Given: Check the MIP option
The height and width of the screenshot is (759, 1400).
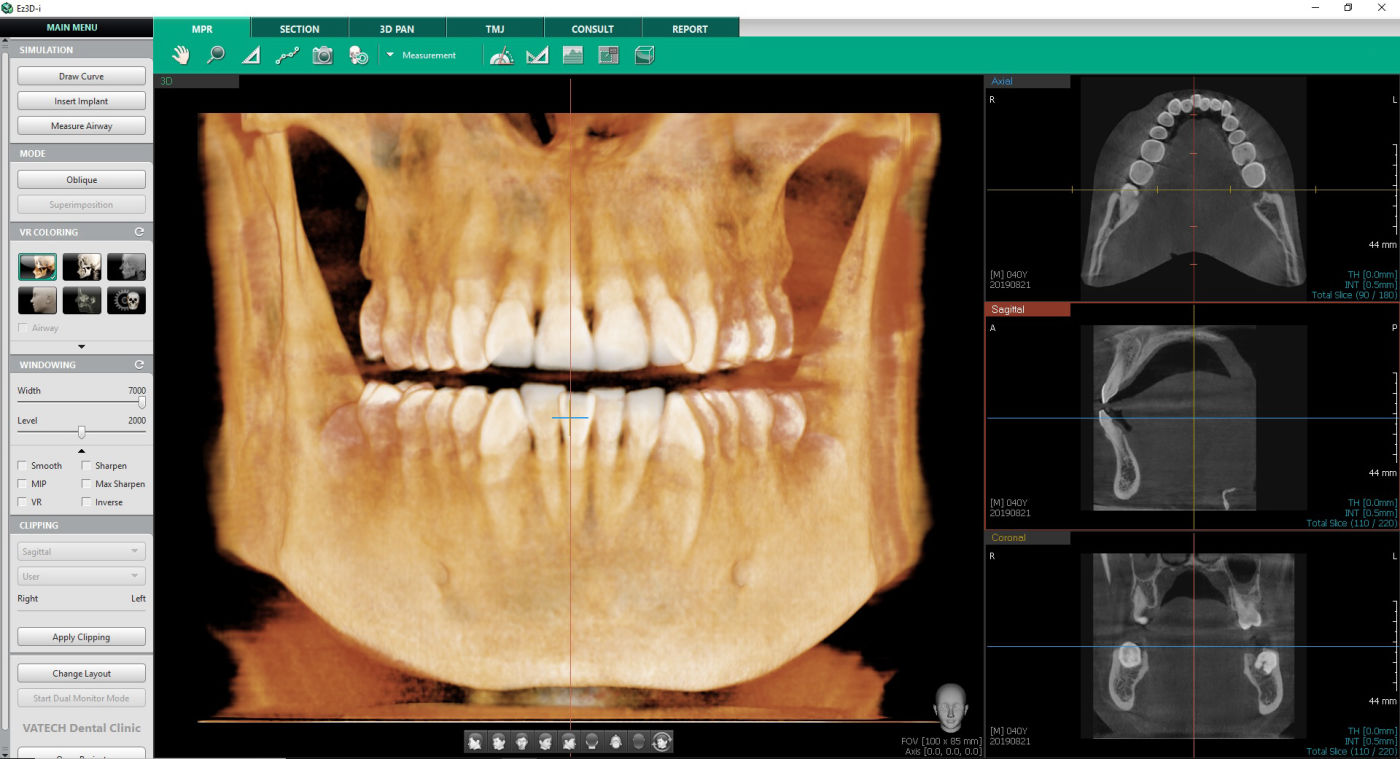Looking at the screenshot, I should pyautogui.click(x=23, y=483).
